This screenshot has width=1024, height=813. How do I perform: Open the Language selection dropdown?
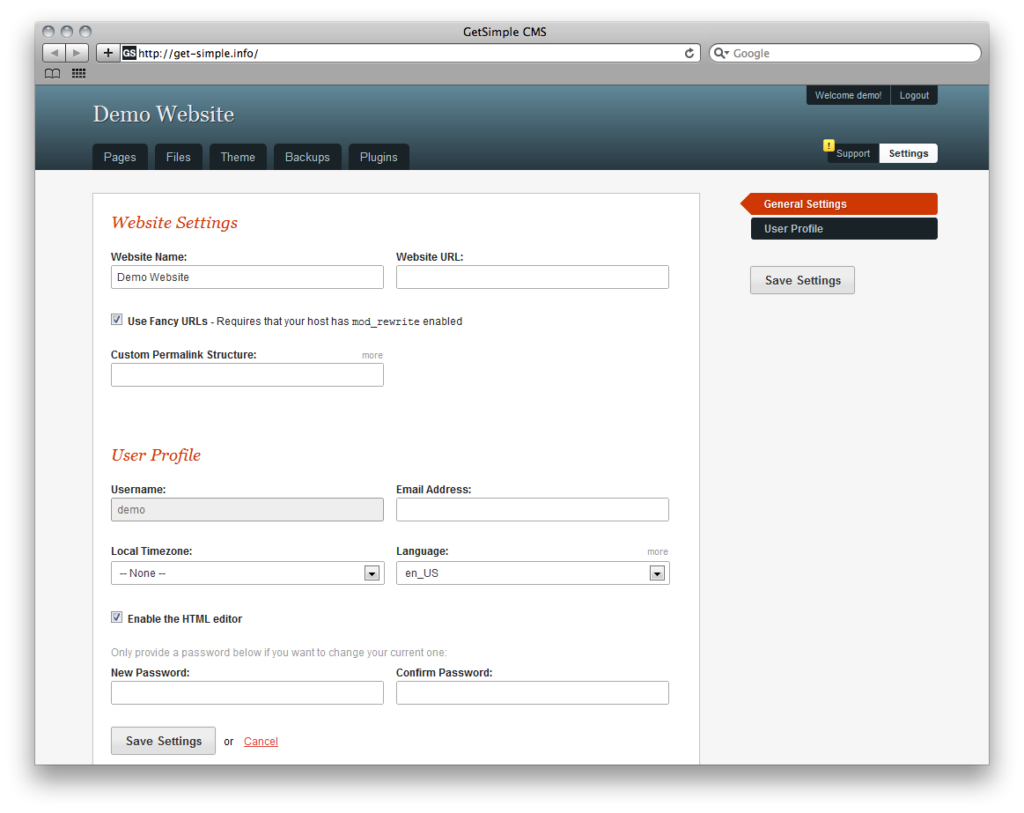657,573
